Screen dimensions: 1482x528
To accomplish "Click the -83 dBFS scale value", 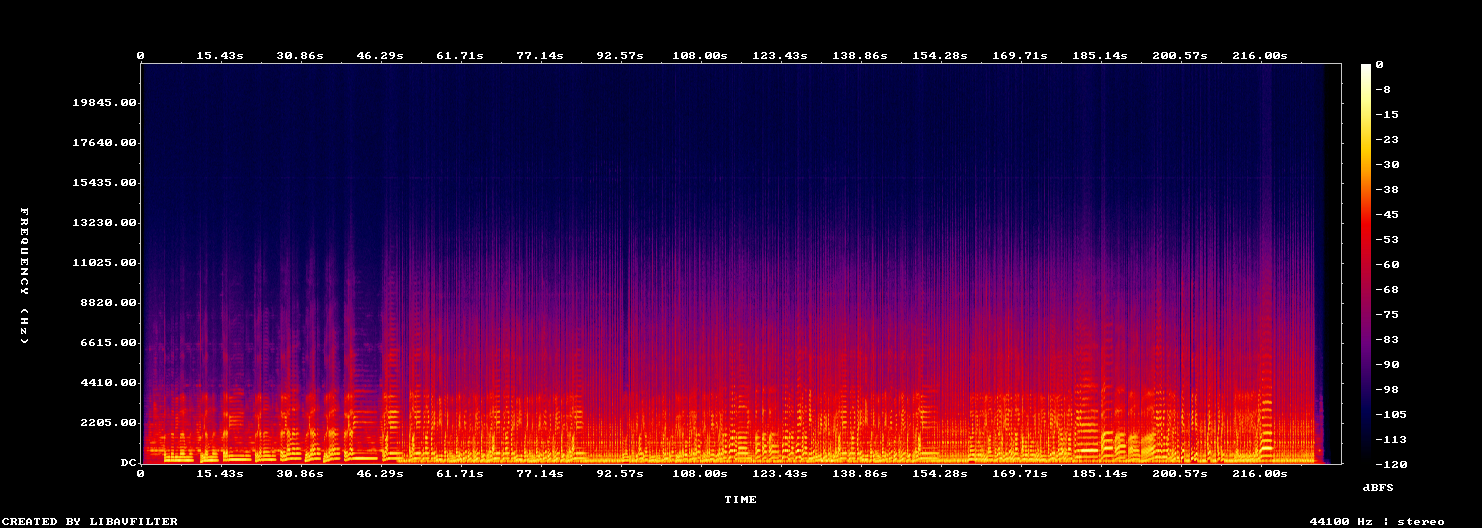I will 1386,340.
